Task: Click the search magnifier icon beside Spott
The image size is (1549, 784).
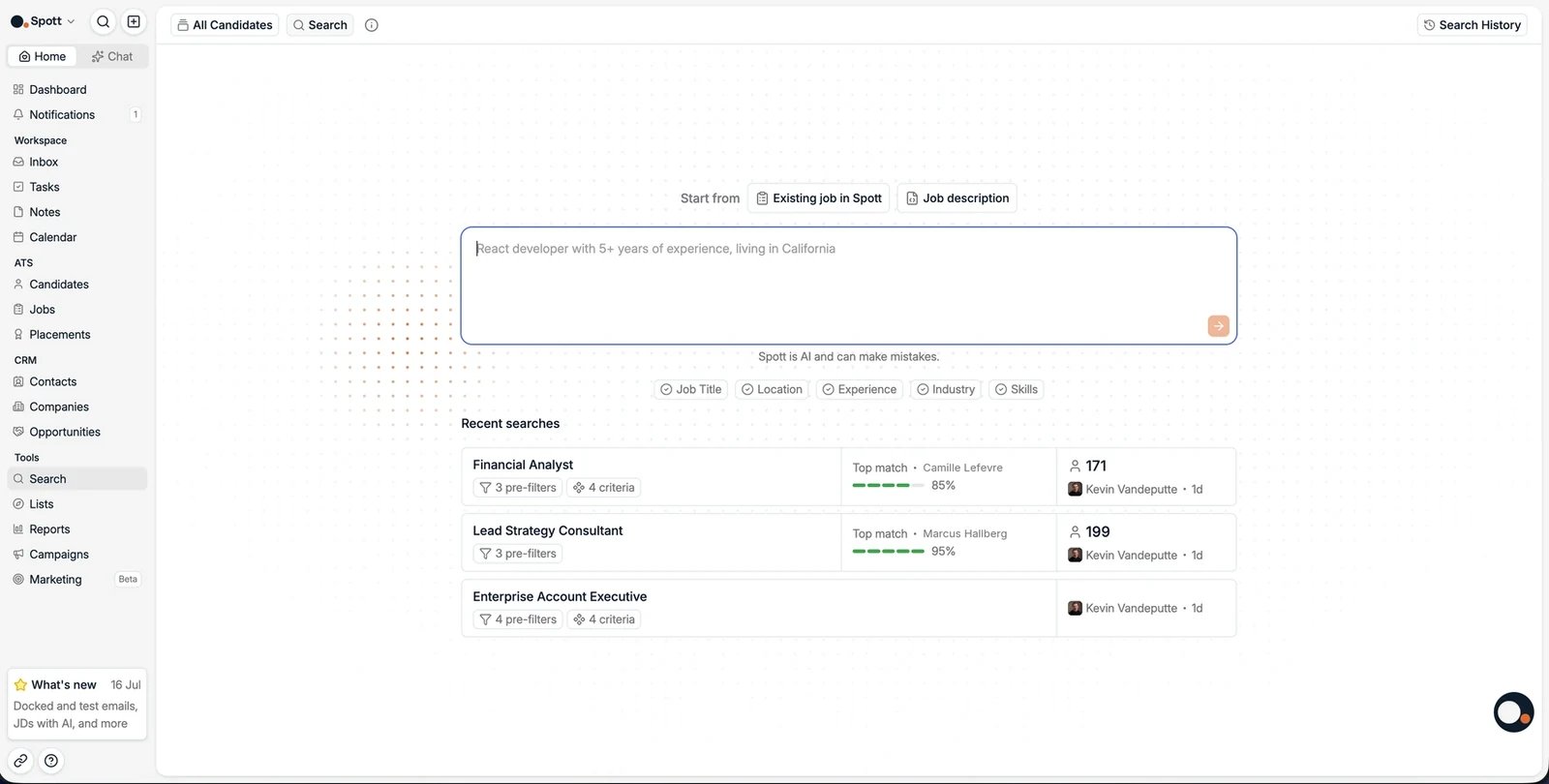Action: pos(104,21)
